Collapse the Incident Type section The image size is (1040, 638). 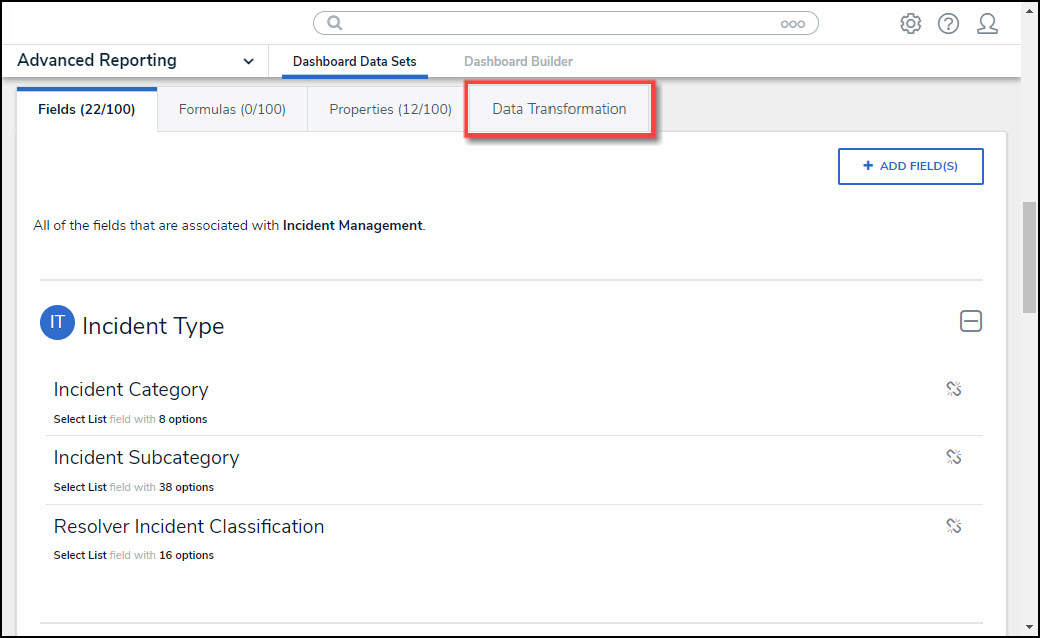970,321
